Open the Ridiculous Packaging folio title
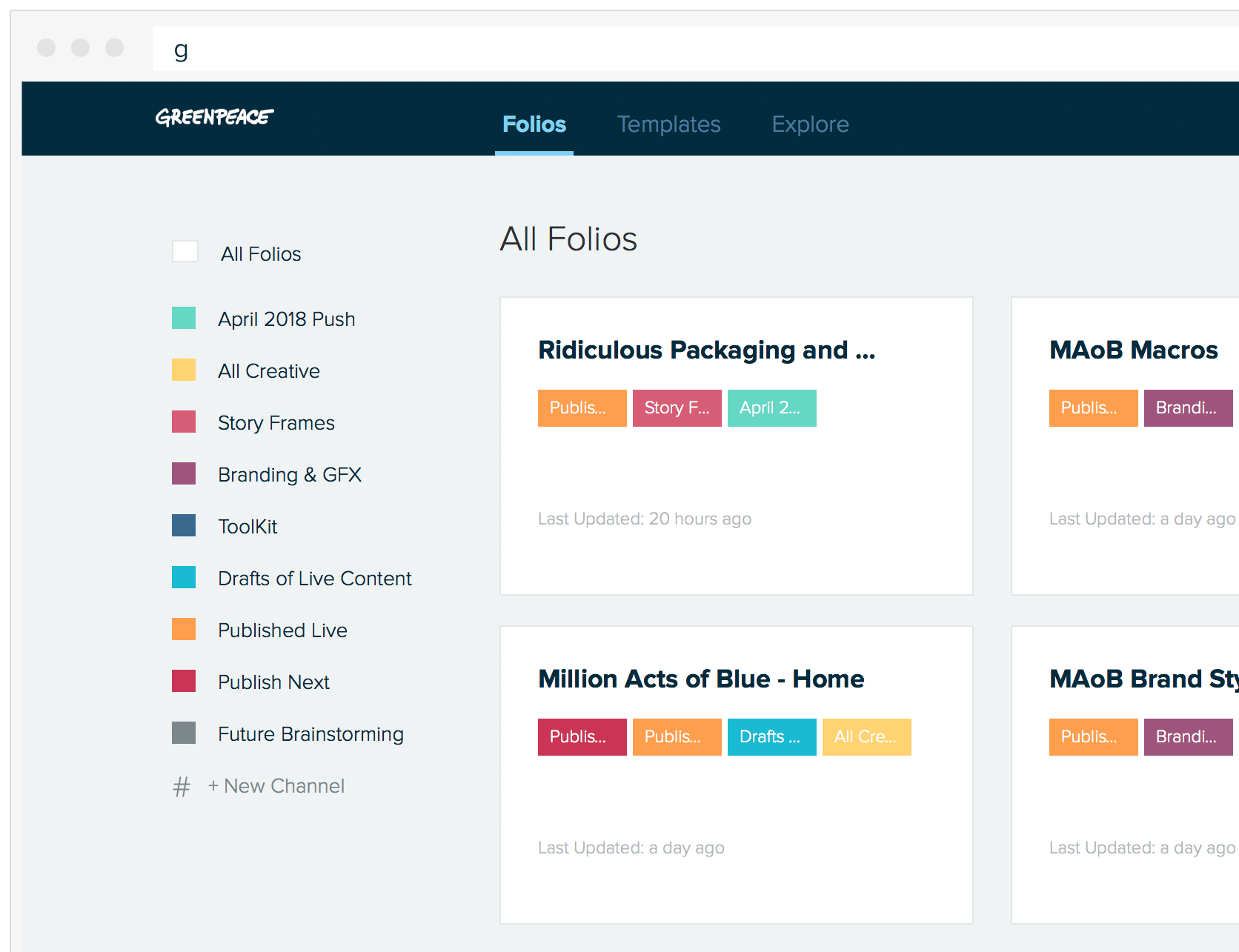 [x=706, y=350]
